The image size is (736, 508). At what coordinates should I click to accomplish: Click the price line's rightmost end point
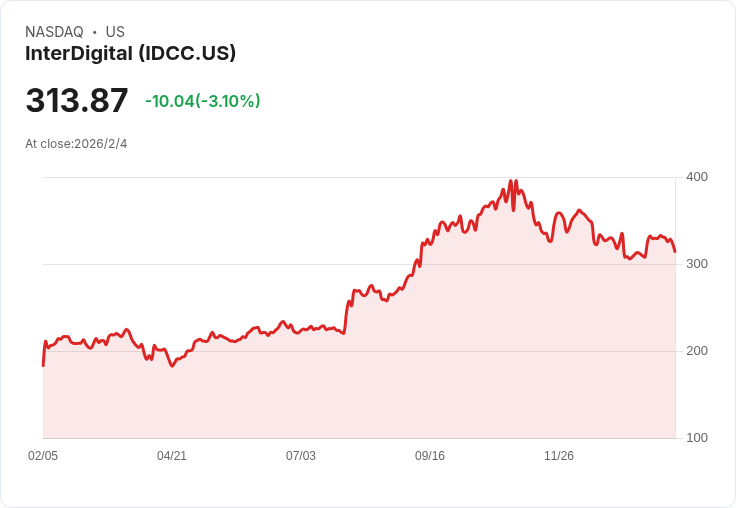tap(675, 252)
